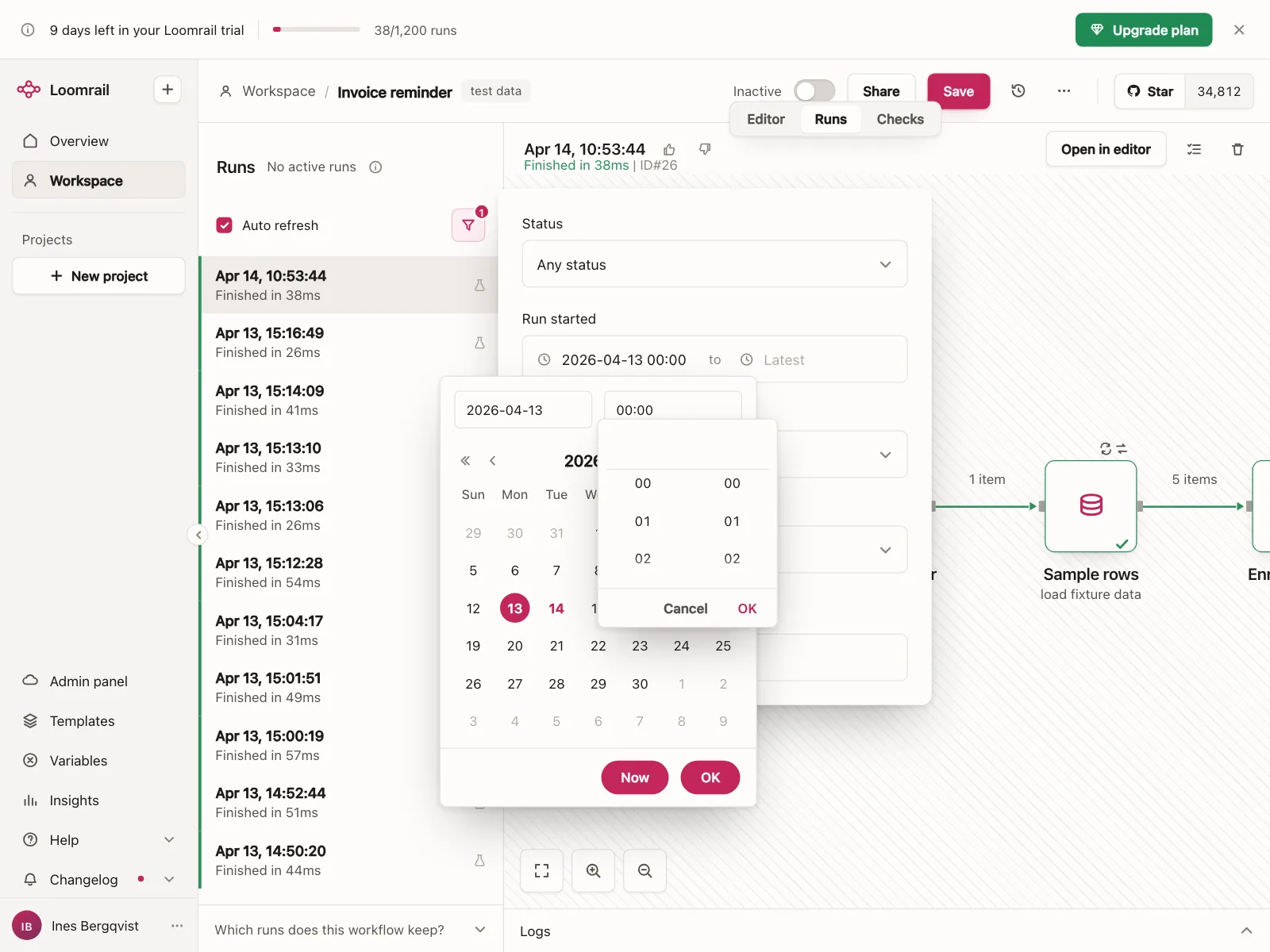Go to previous year in calendar
Screen dimensions: 1270x952
[465, 461]
